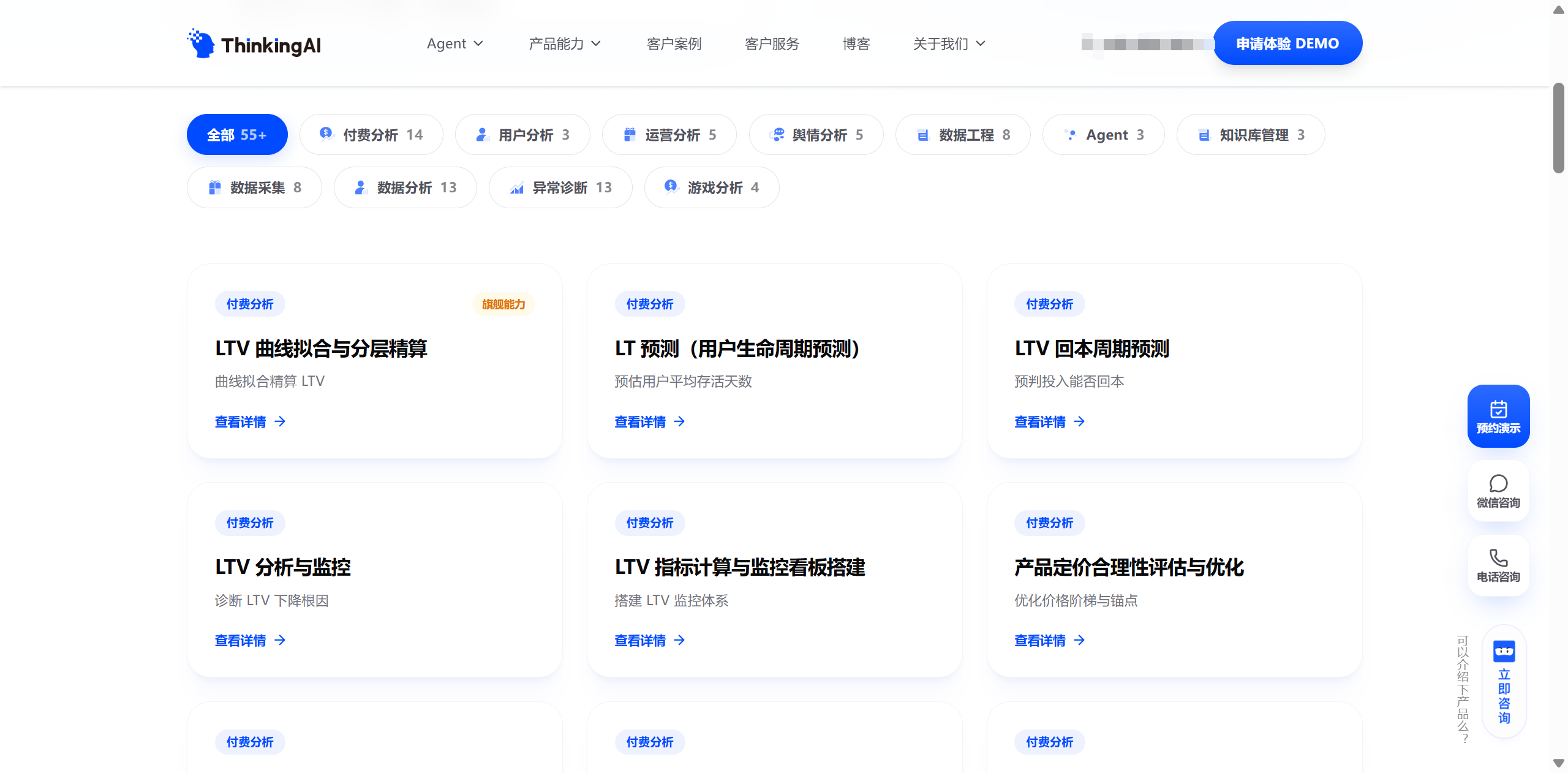Open the 客户服务 nav item
This screenshot has height=773, width=1568.
click(772, 43)
